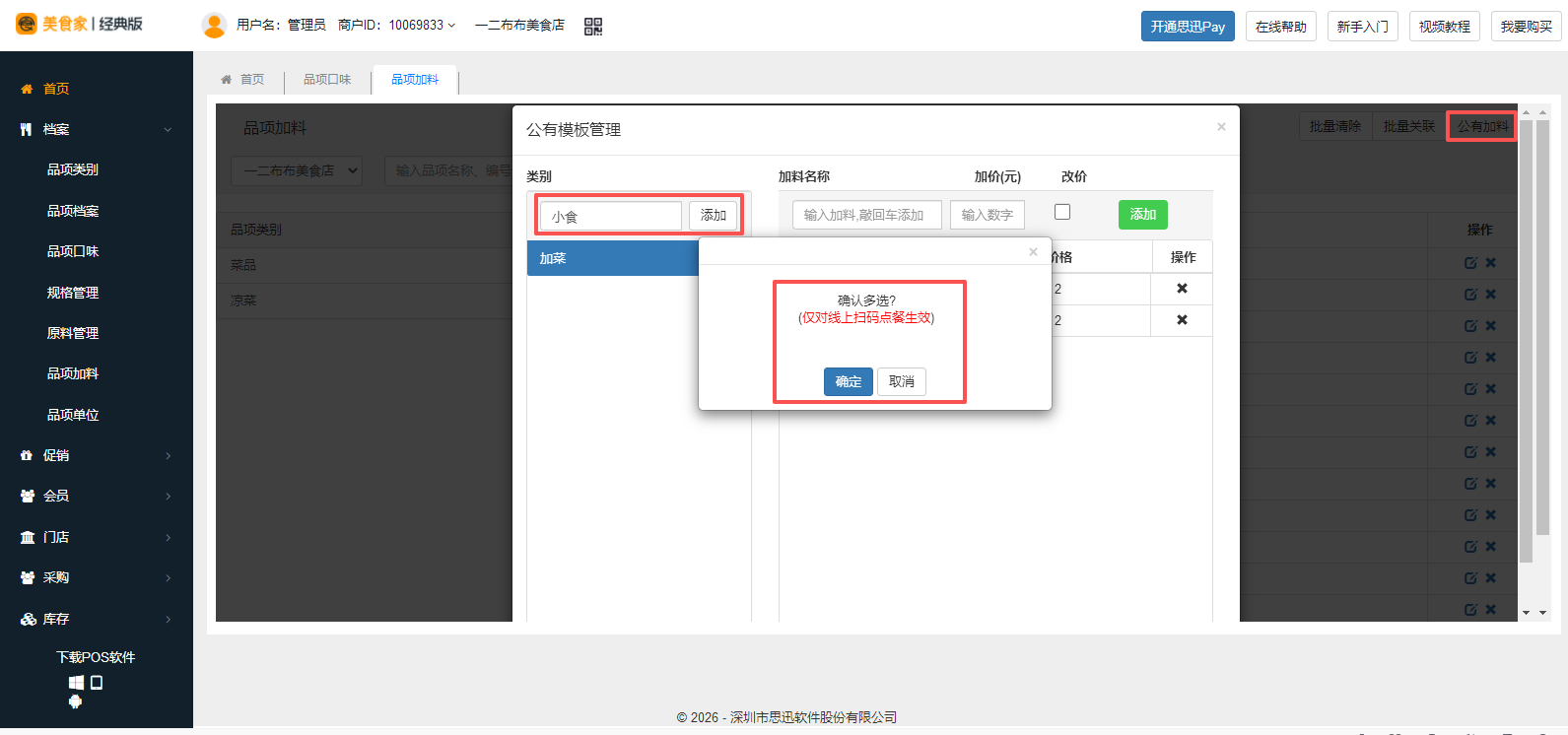Select the 加菜 category in list
Image resolution: width=1568 pixels, height=735 pixels.
(613, 258)
